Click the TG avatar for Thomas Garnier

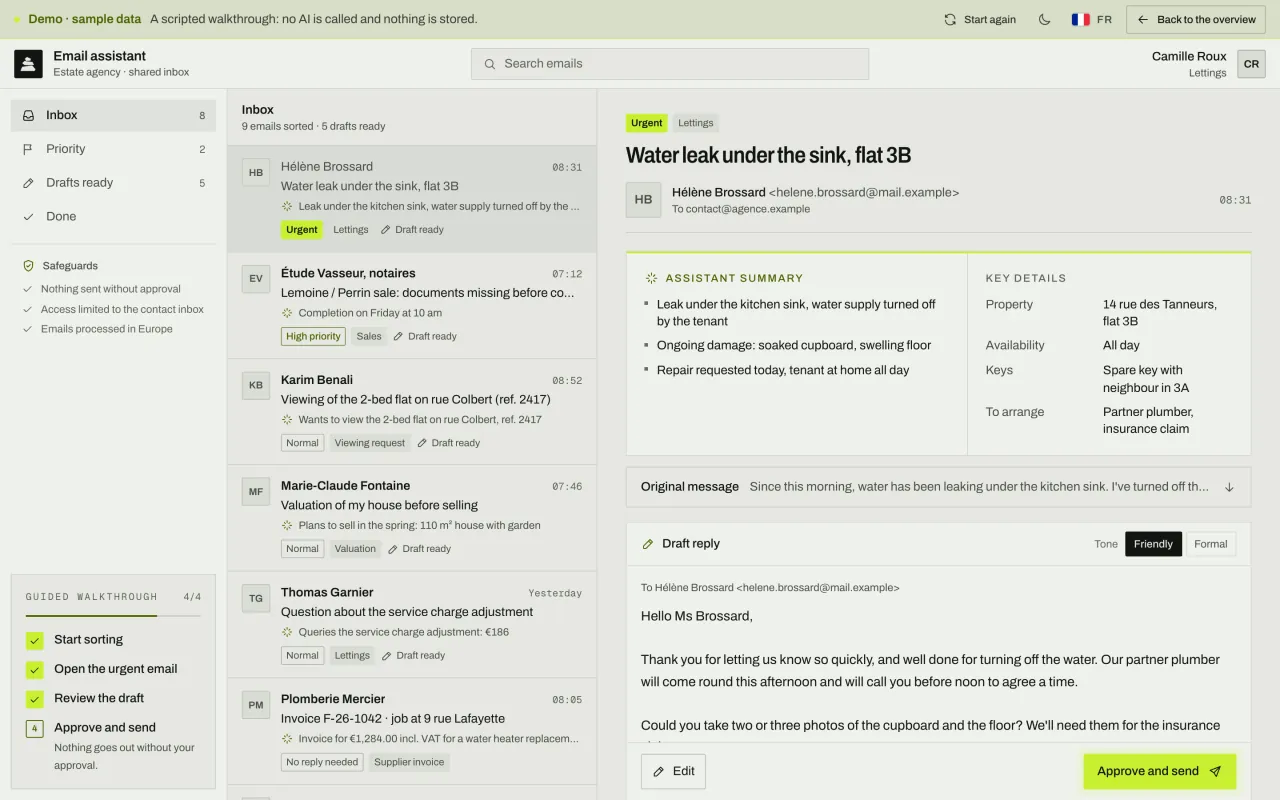coord(256,599)
